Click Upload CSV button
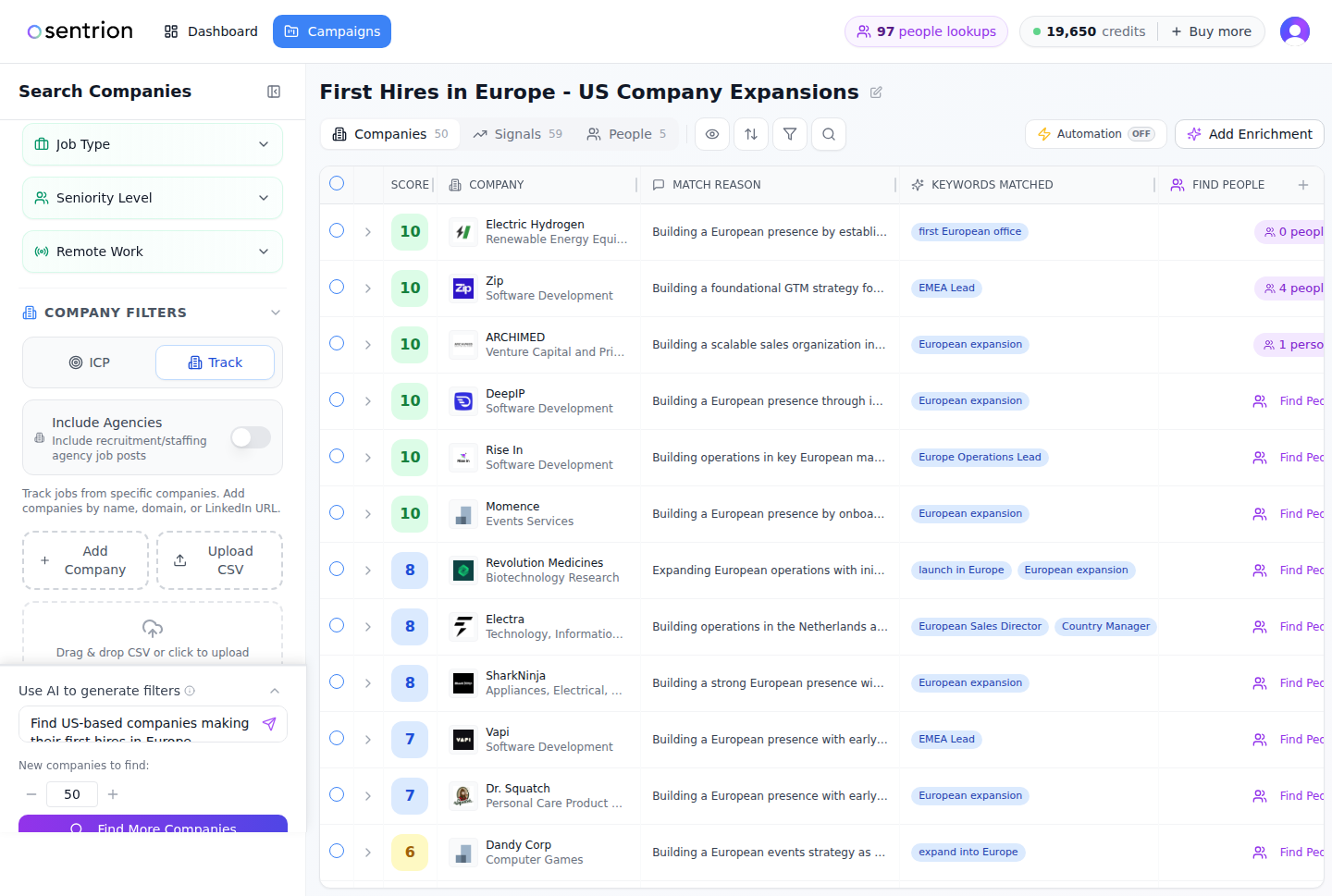Image resolution: width=1332 pixels, height=896 pixels. [x=220, y=560]
